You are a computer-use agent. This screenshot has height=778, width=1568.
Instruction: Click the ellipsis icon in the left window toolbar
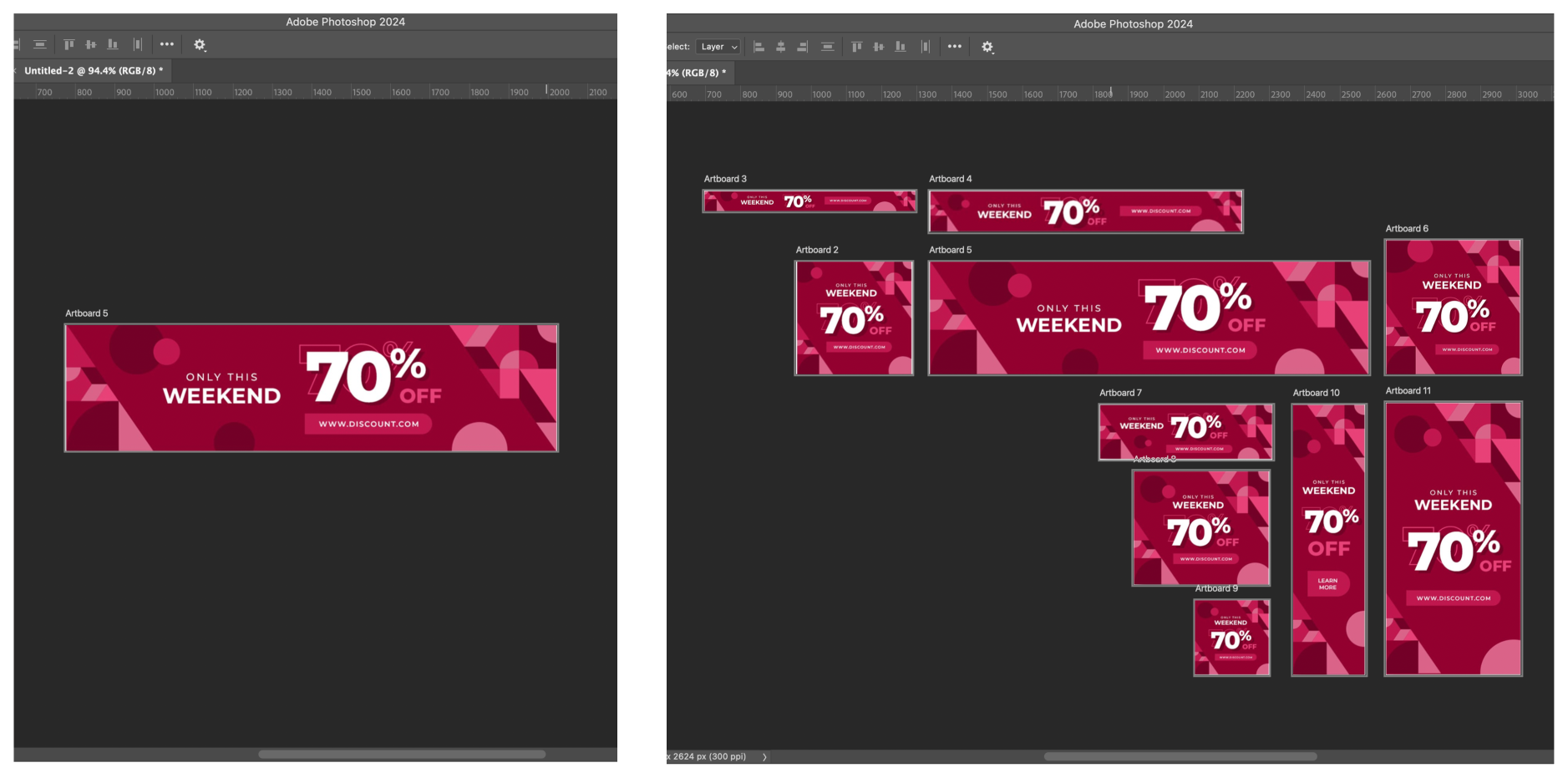tap(167, 44)
